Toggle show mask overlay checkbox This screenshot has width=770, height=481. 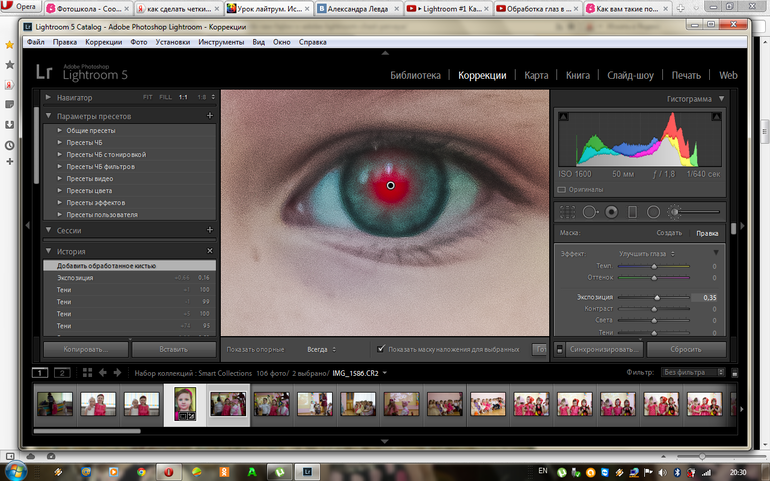(381, 349)
